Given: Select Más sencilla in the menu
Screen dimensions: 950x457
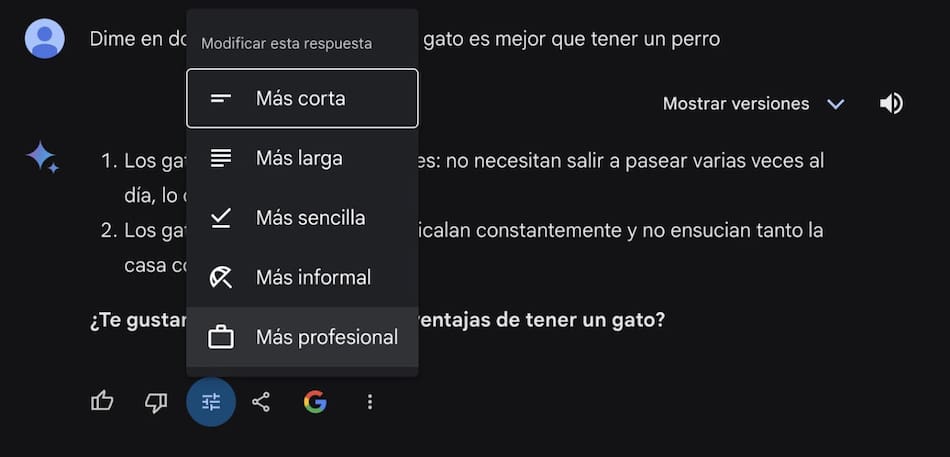Looking at the screenshot, I should [x=310, y=218].
